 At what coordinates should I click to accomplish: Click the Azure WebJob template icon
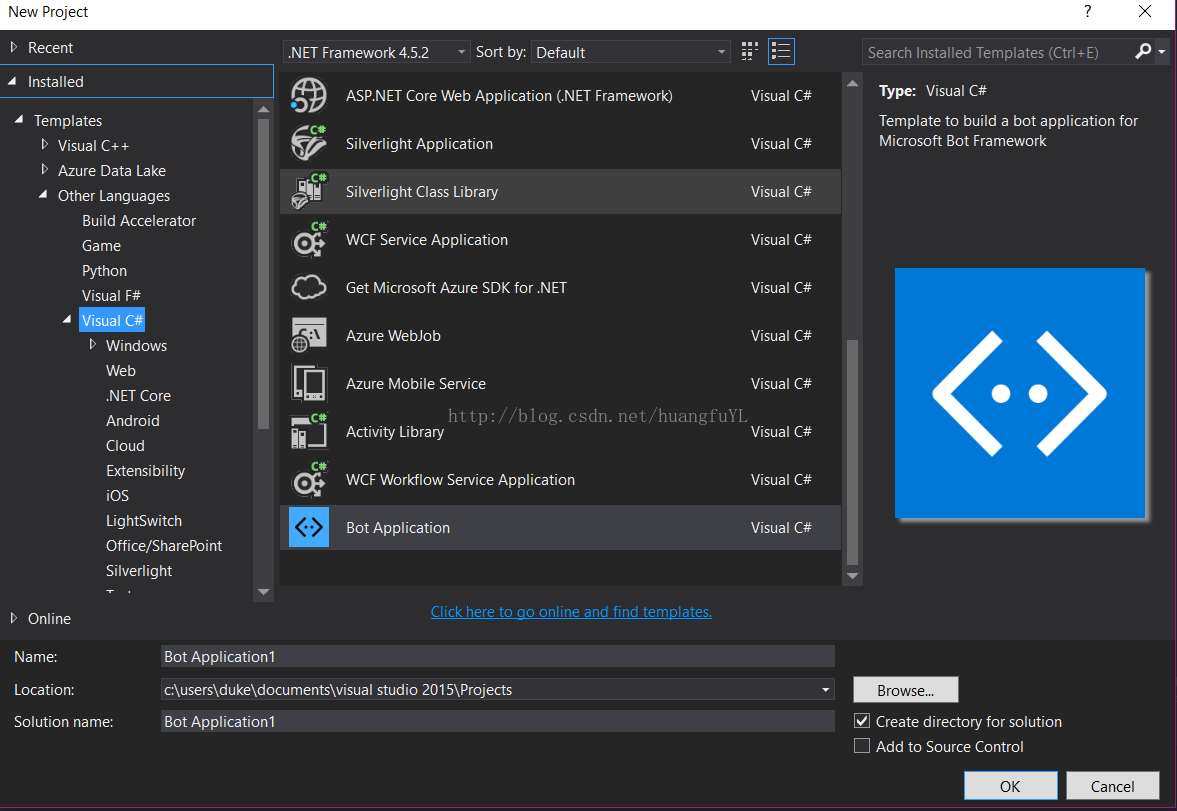point(309,336)
